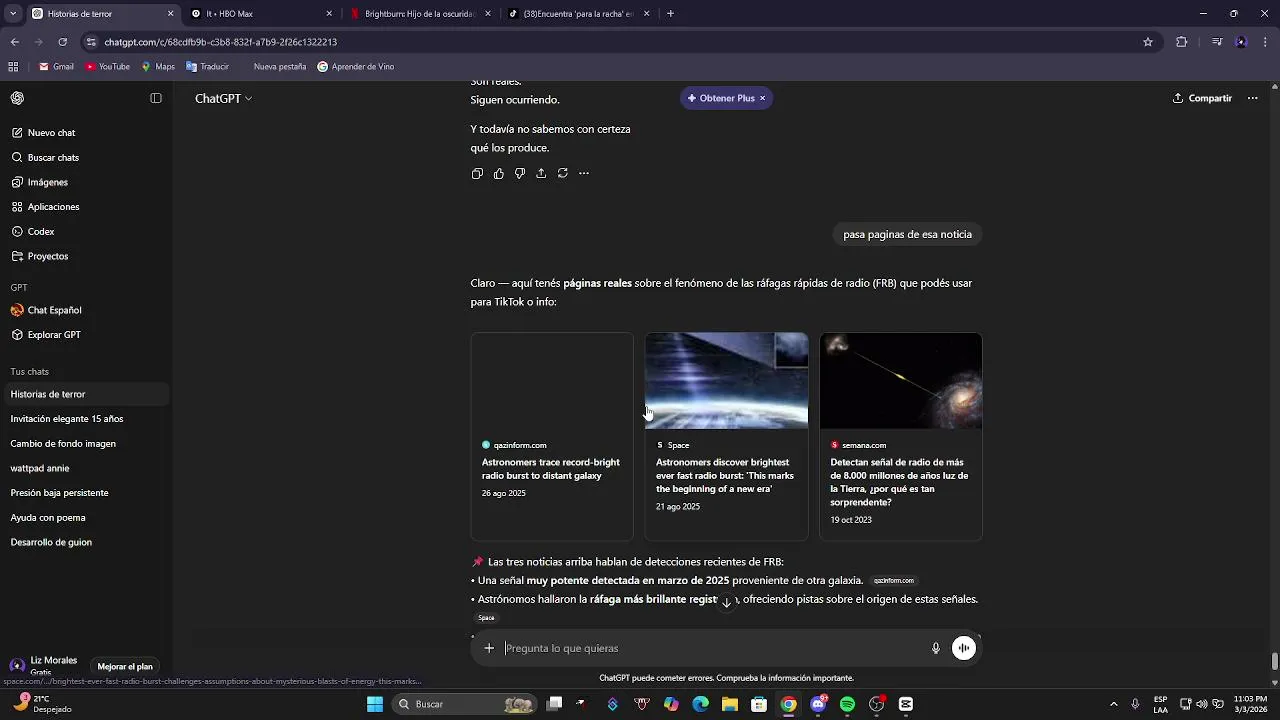Open the Windows Start menu
The width and height of the screenshot is (1280, 720).
[375, 704]
